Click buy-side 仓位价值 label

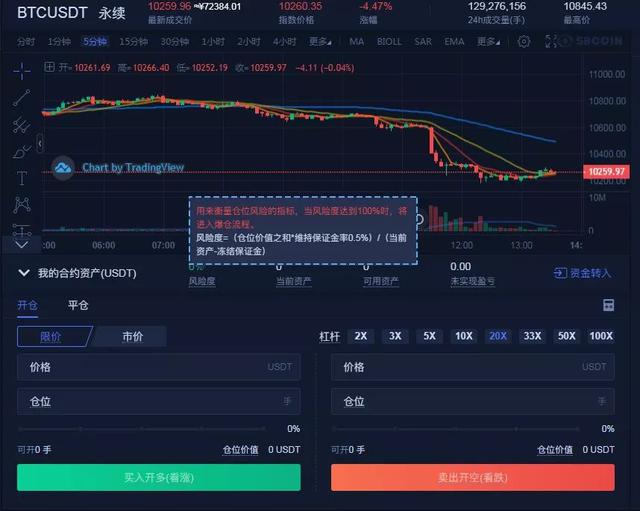(240, 450)
